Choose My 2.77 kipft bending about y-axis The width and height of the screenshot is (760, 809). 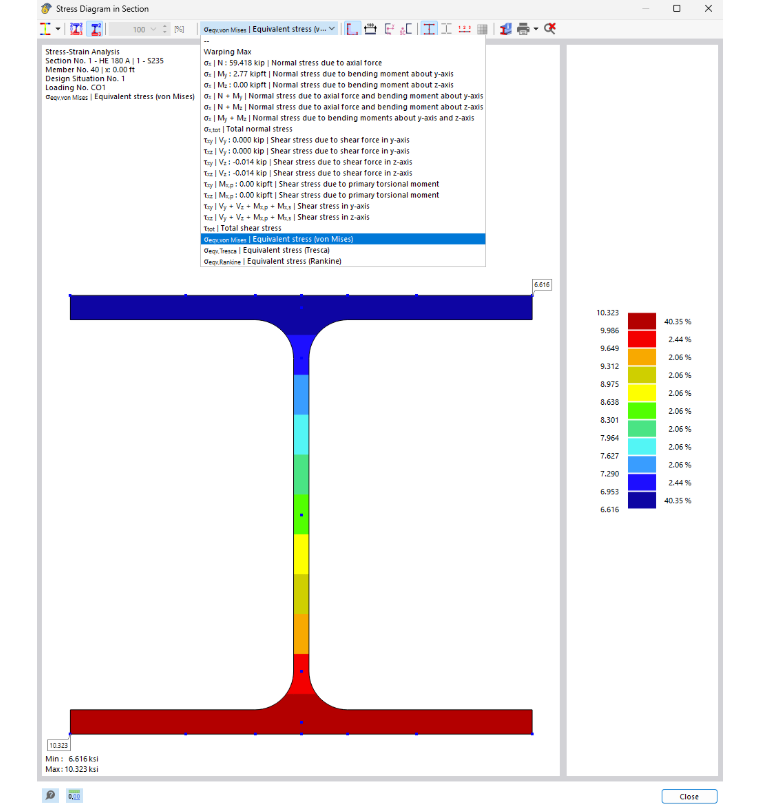pos(343,74)
